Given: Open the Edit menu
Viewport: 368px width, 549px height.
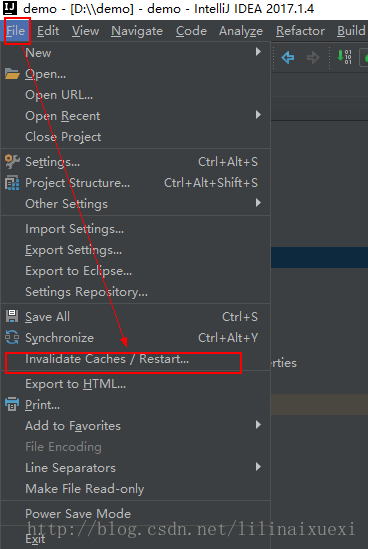Looking at the screenshot, I should coord(48,31).
